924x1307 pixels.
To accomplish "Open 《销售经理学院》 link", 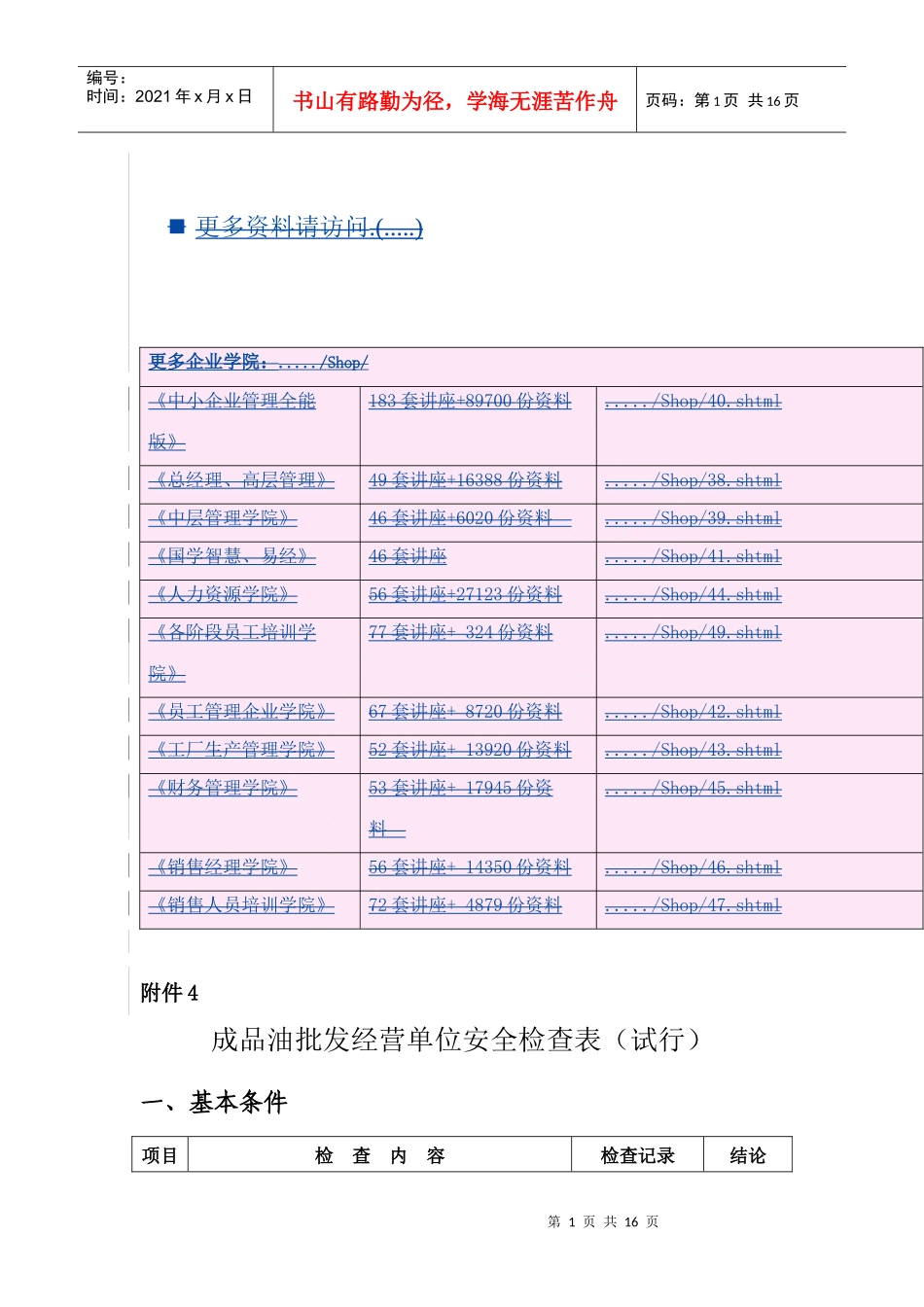I will click(x=223, y=867).
